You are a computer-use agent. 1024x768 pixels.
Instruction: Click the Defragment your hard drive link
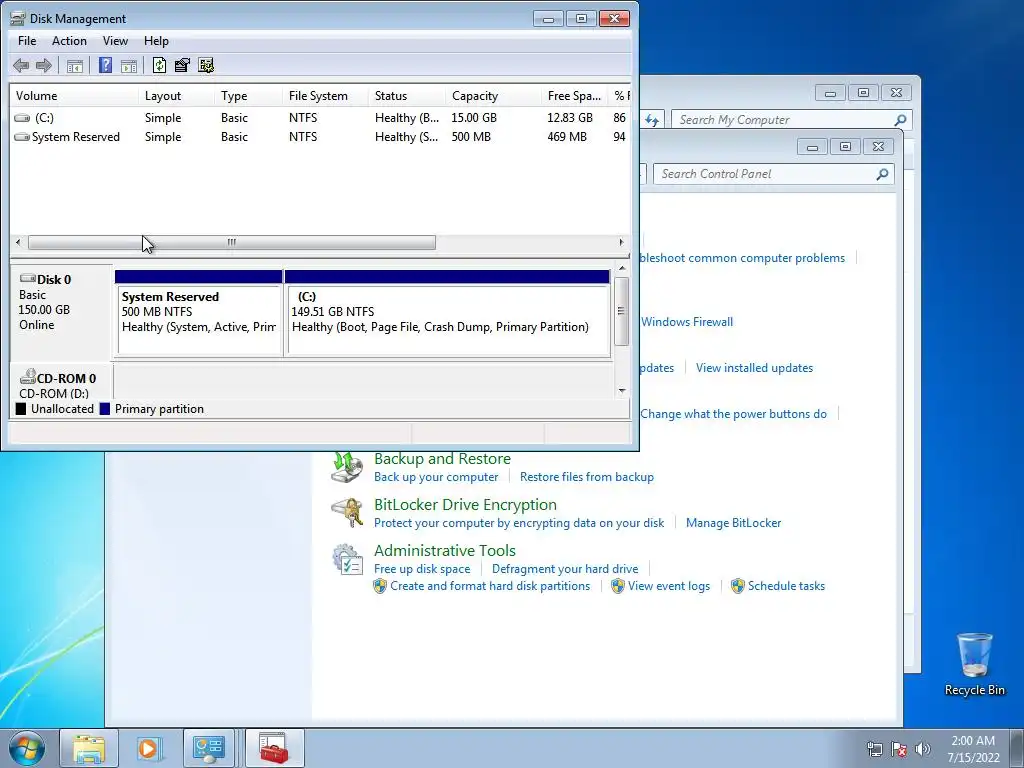[565, 569]
